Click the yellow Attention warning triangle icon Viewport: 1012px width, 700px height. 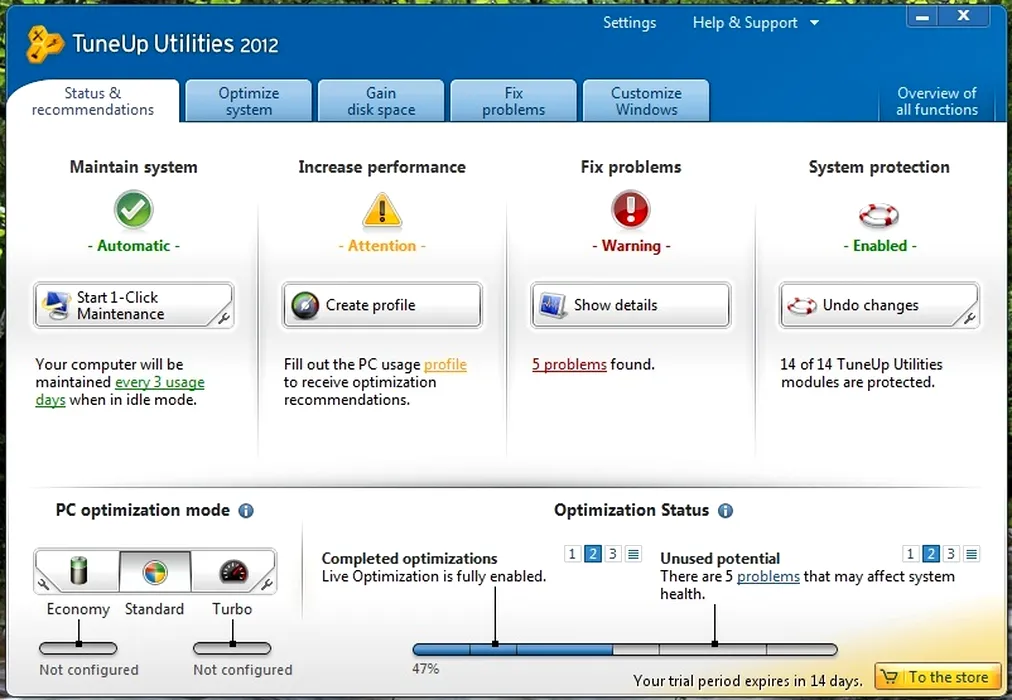(381, 211)
